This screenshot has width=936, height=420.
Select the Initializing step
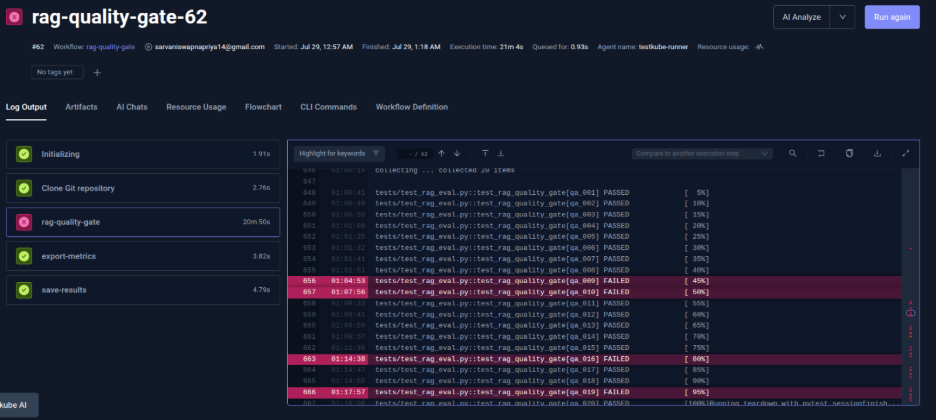pyautogui.click(x=143, y=154)
